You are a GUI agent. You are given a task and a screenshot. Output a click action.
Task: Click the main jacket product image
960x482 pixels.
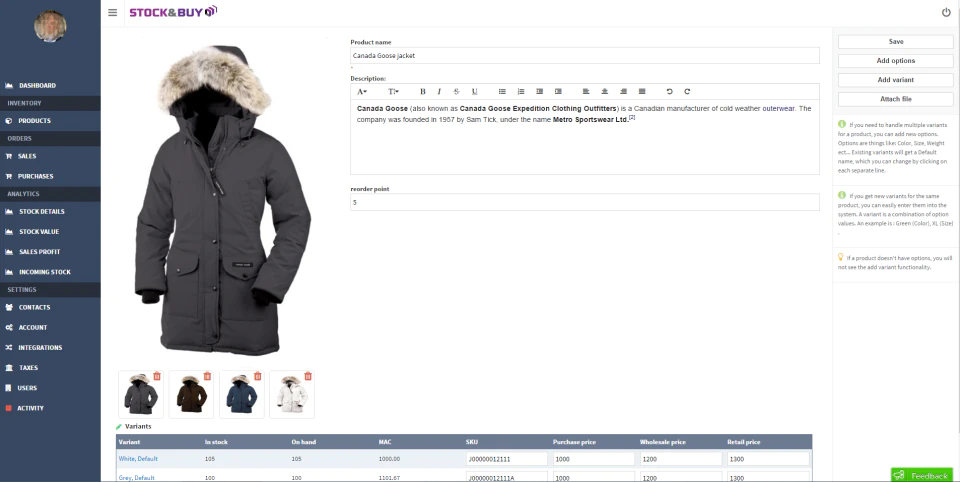222,200
